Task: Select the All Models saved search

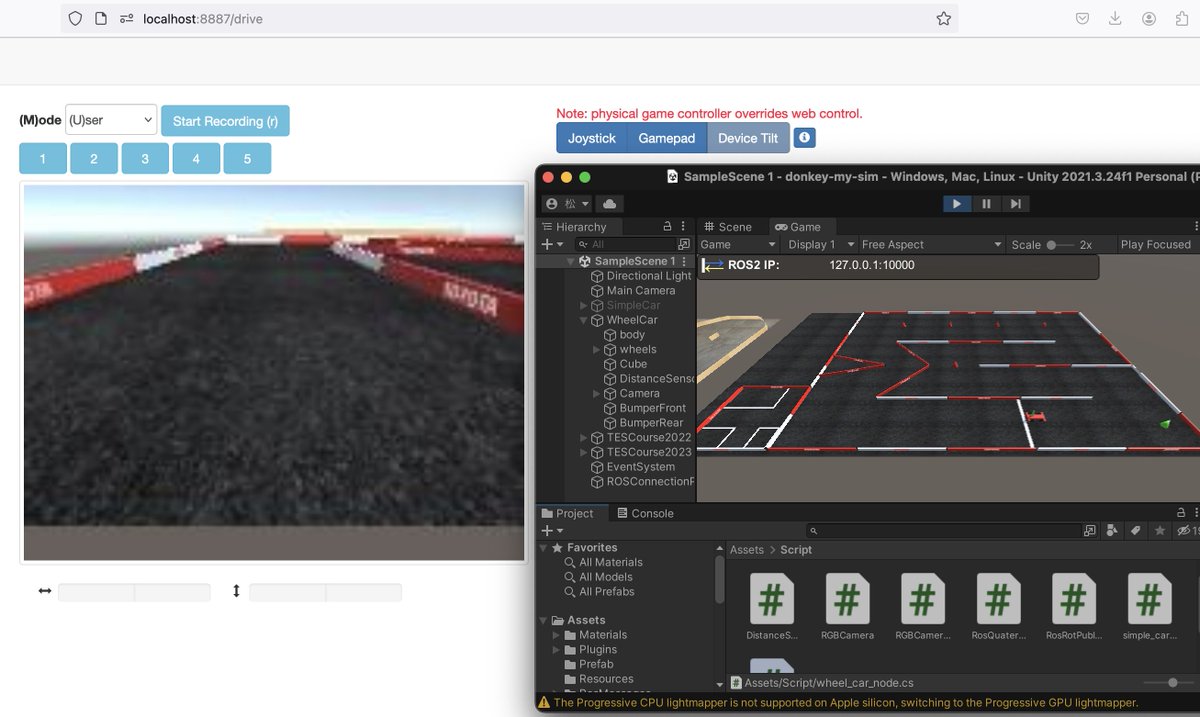Action: point(598,577)
